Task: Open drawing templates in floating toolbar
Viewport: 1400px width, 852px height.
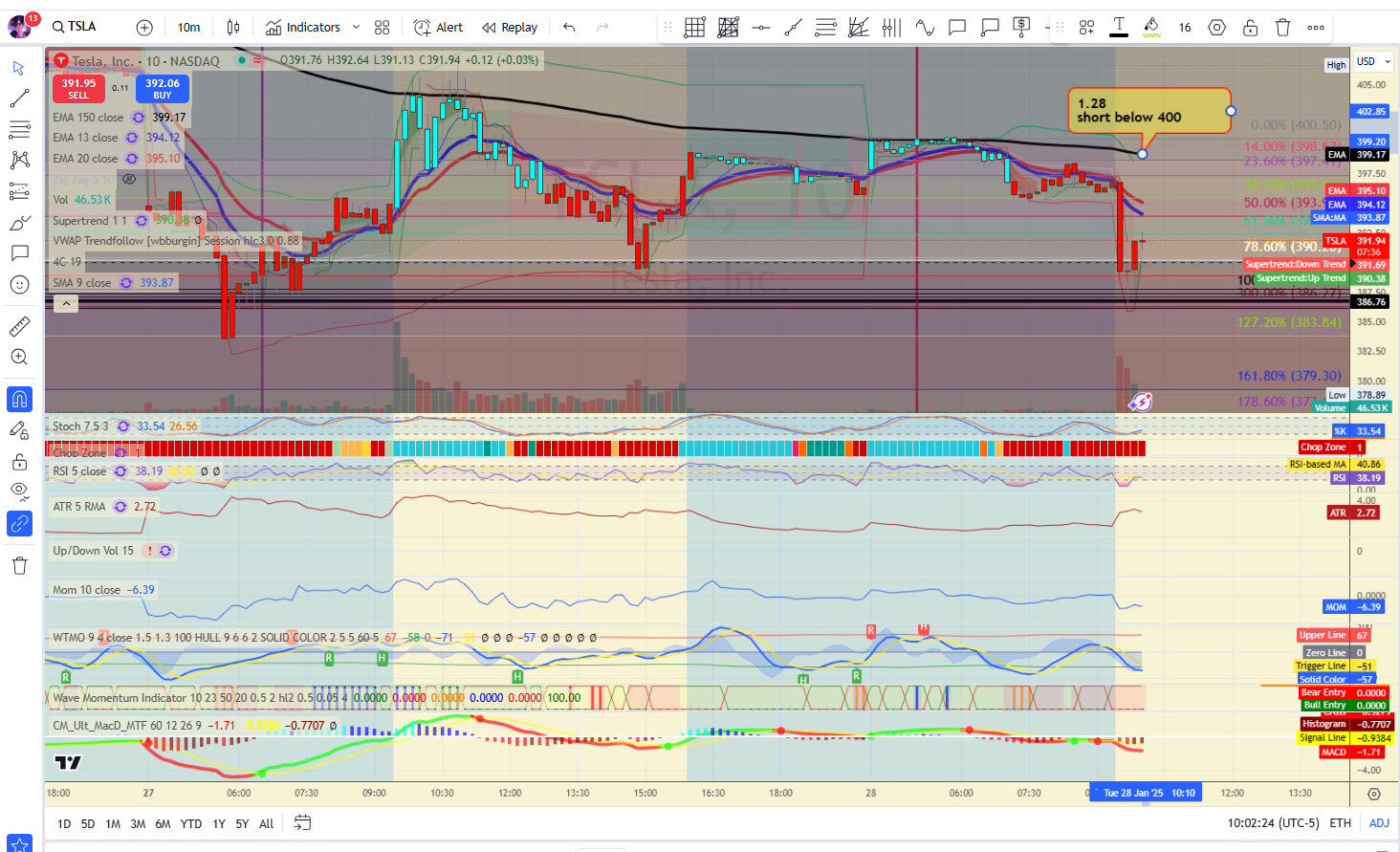Action: point(1087,28)
